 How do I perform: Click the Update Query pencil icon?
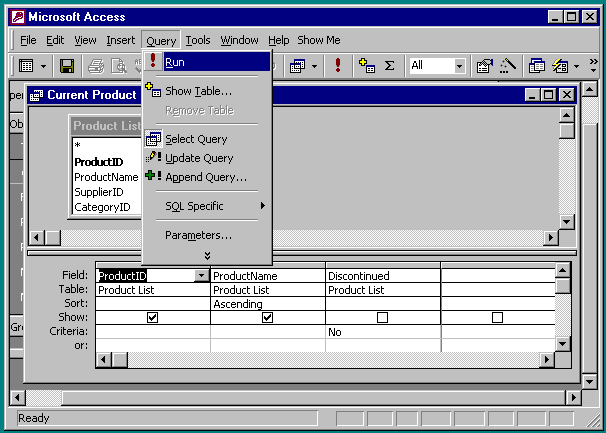point(153,157)
